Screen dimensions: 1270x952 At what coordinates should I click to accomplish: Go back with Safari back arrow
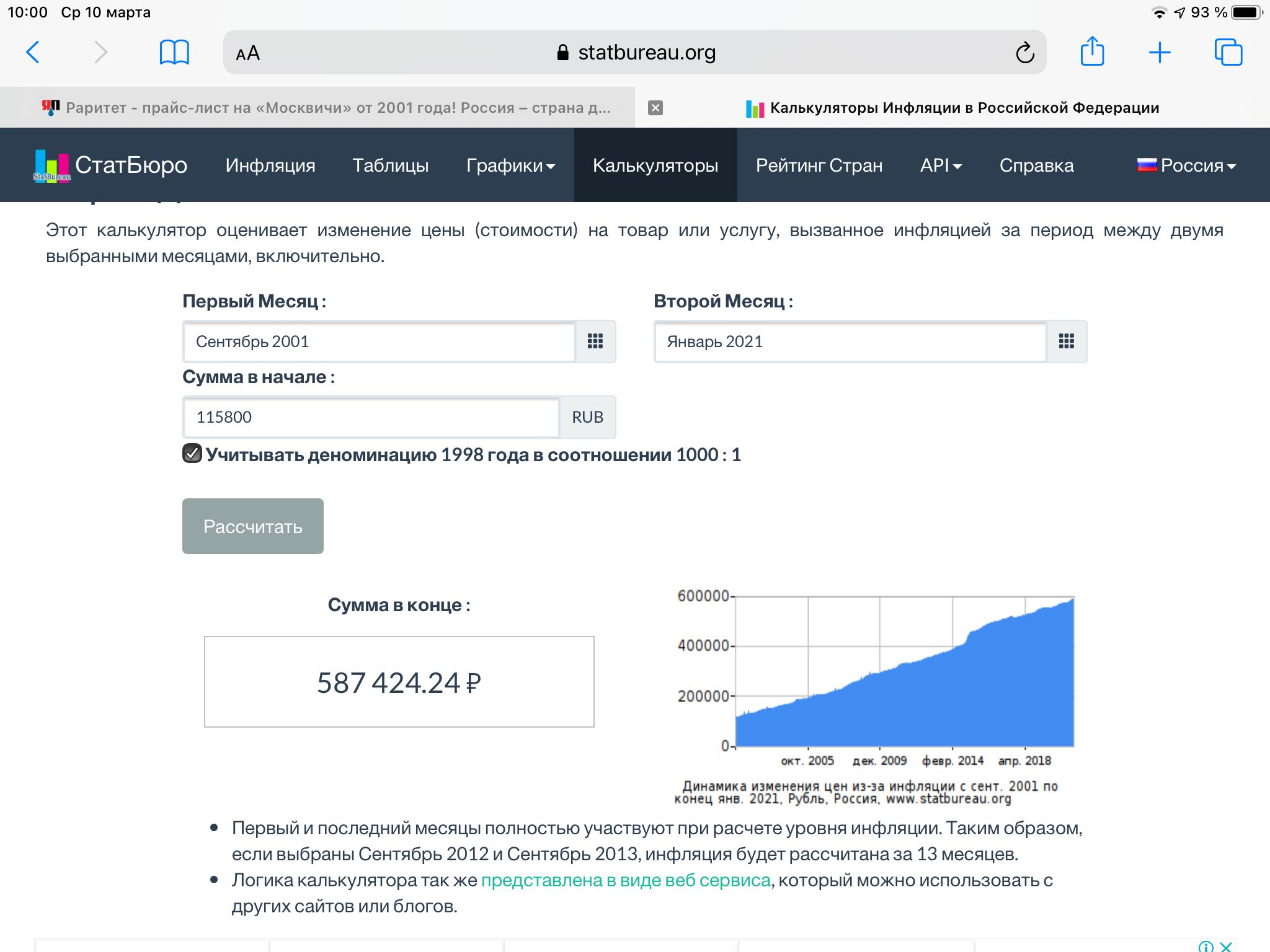point(33,52)
